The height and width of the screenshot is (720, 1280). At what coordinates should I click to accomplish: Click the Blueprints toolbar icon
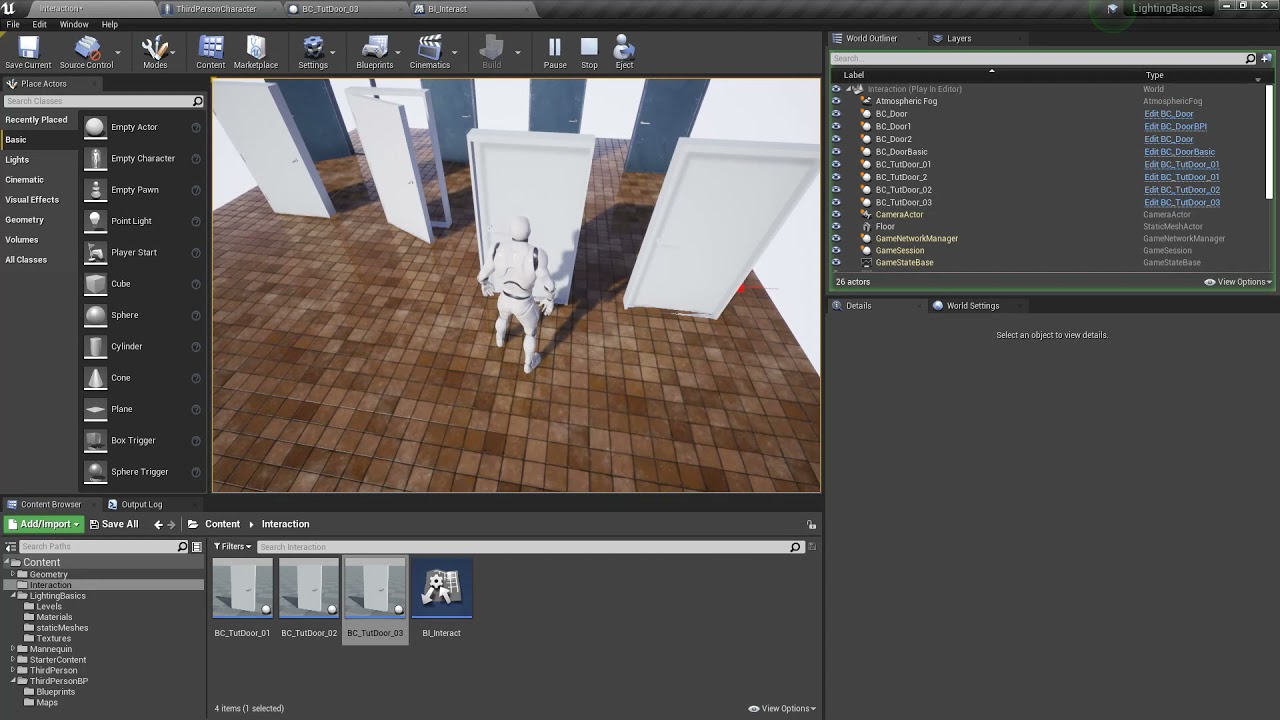(375, 52)
